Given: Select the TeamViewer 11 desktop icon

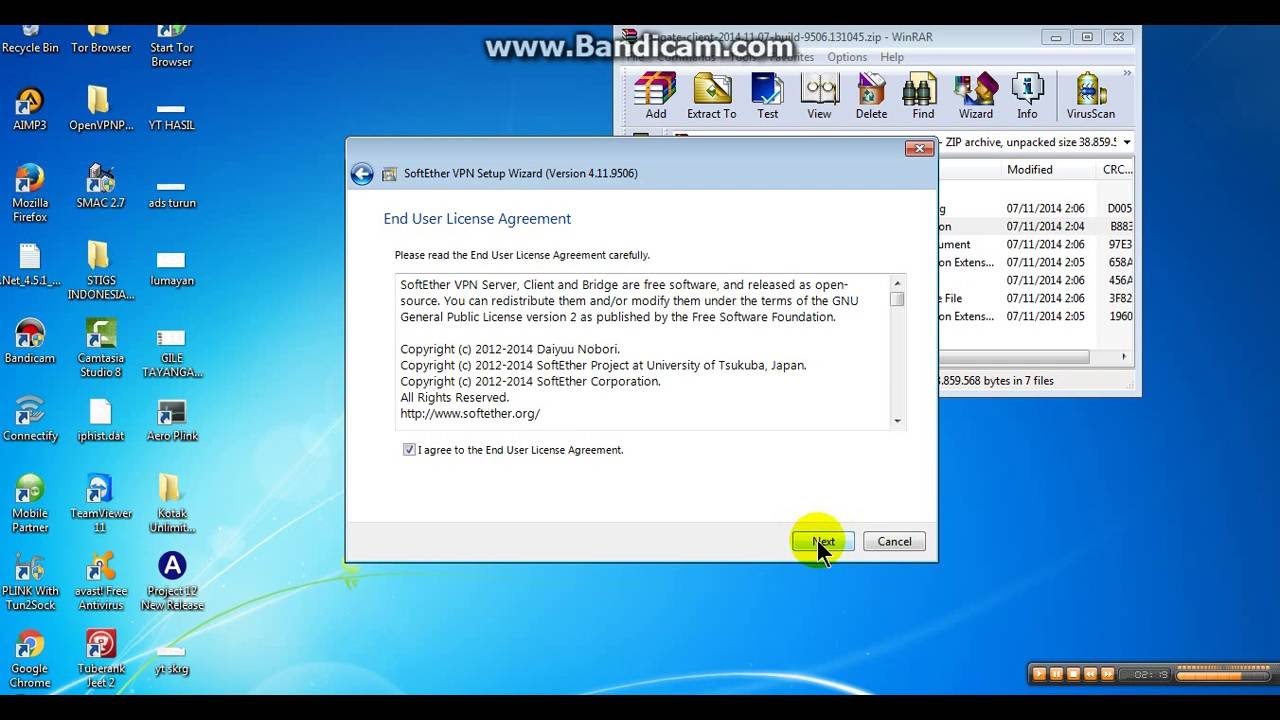Looking at the screenshot, I should coord(101,503).
